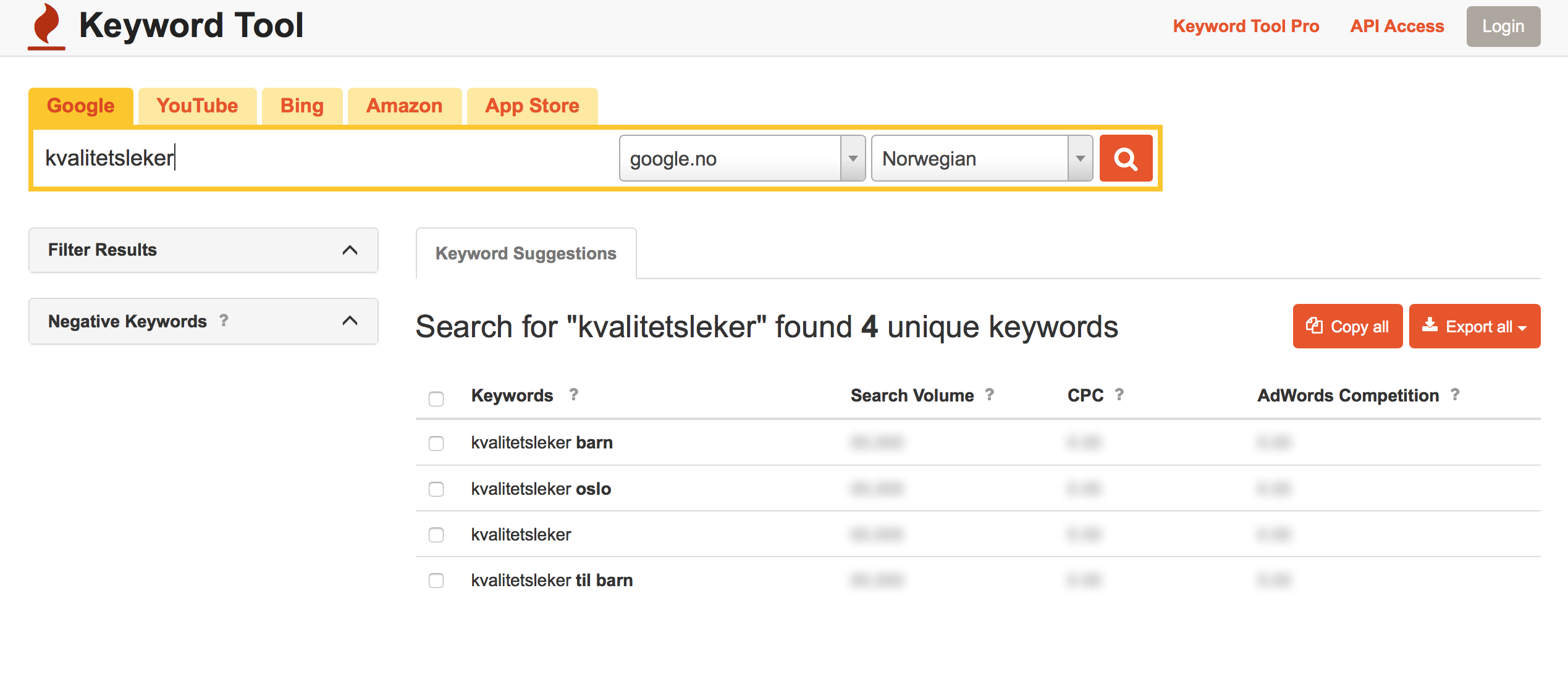Click help icon beside CPC column
Screen dimensions: 1568x698
(1119, 395)
